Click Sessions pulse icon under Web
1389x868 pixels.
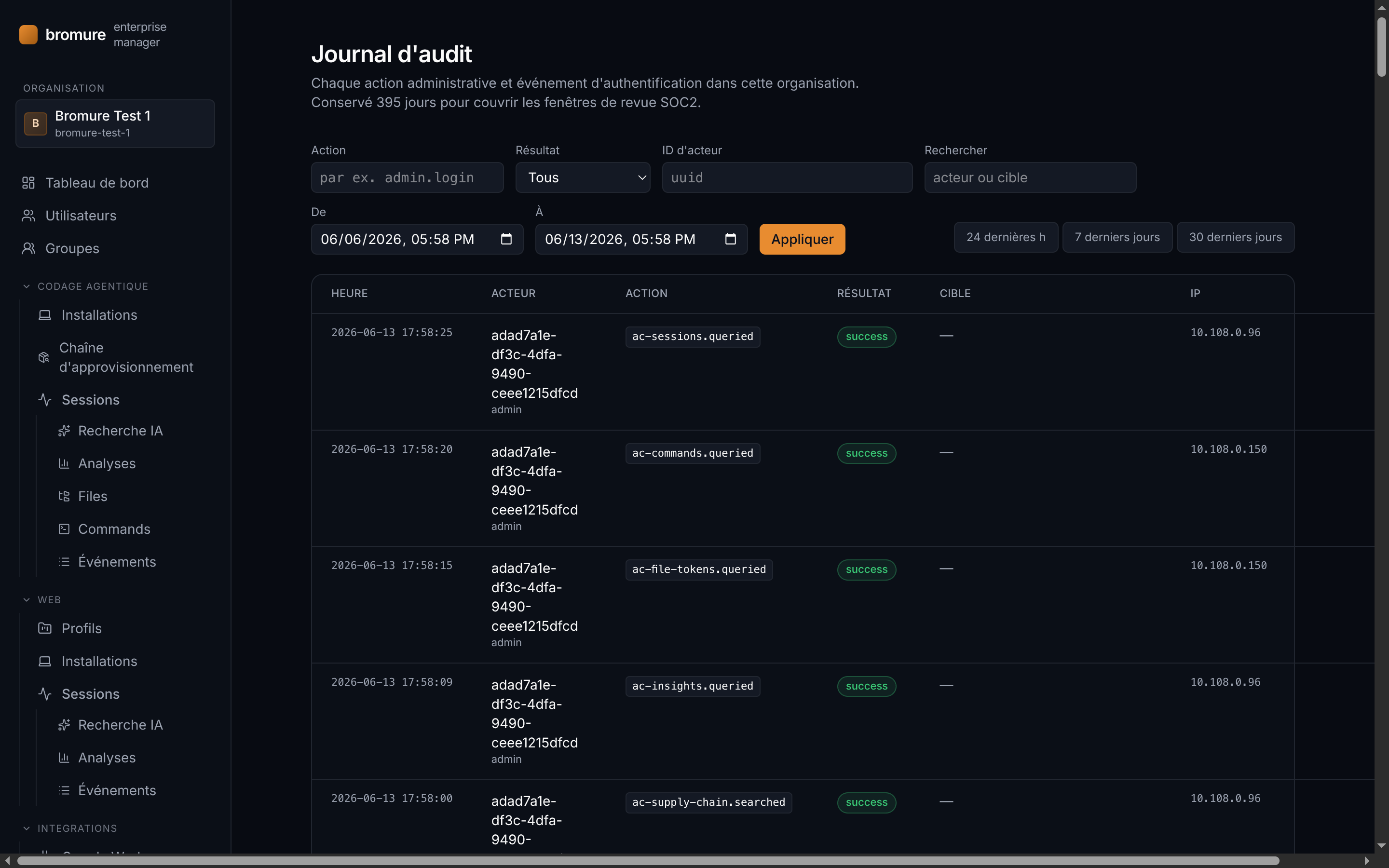coord(45,693)
